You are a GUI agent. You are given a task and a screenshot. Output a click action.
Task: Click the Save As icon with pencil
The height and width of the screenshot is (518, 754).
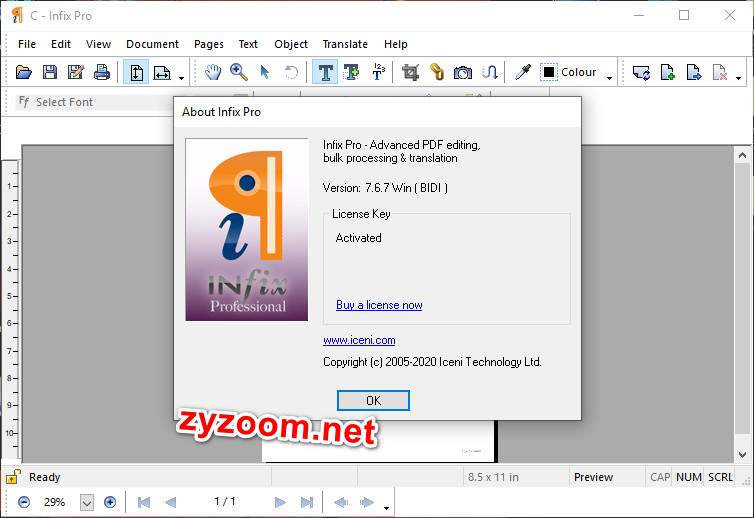(75, 72)
